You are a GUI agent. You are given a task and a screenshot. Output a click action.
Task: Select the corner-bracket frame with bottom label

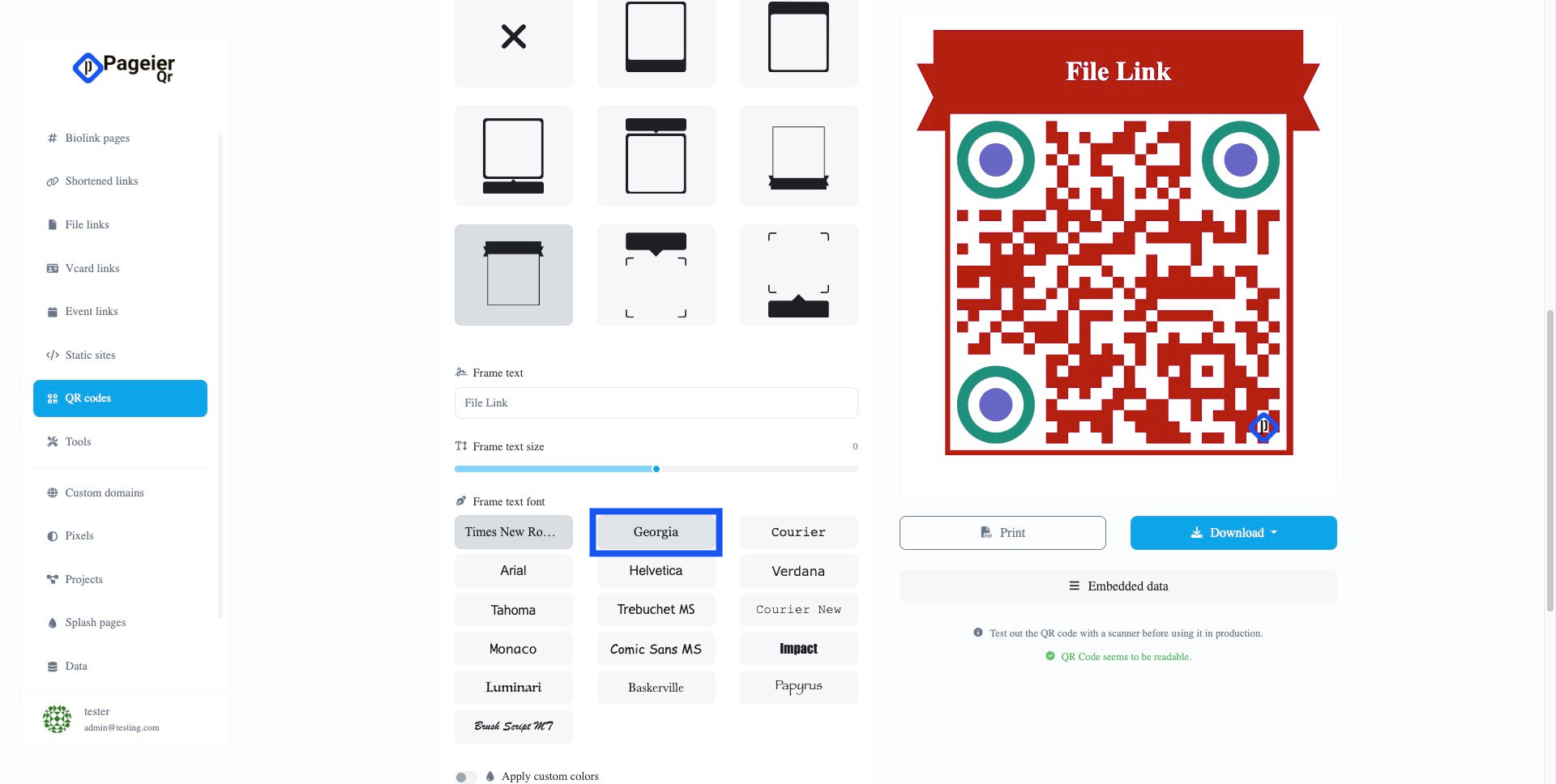pyautogui.click(x=798, y=275)
